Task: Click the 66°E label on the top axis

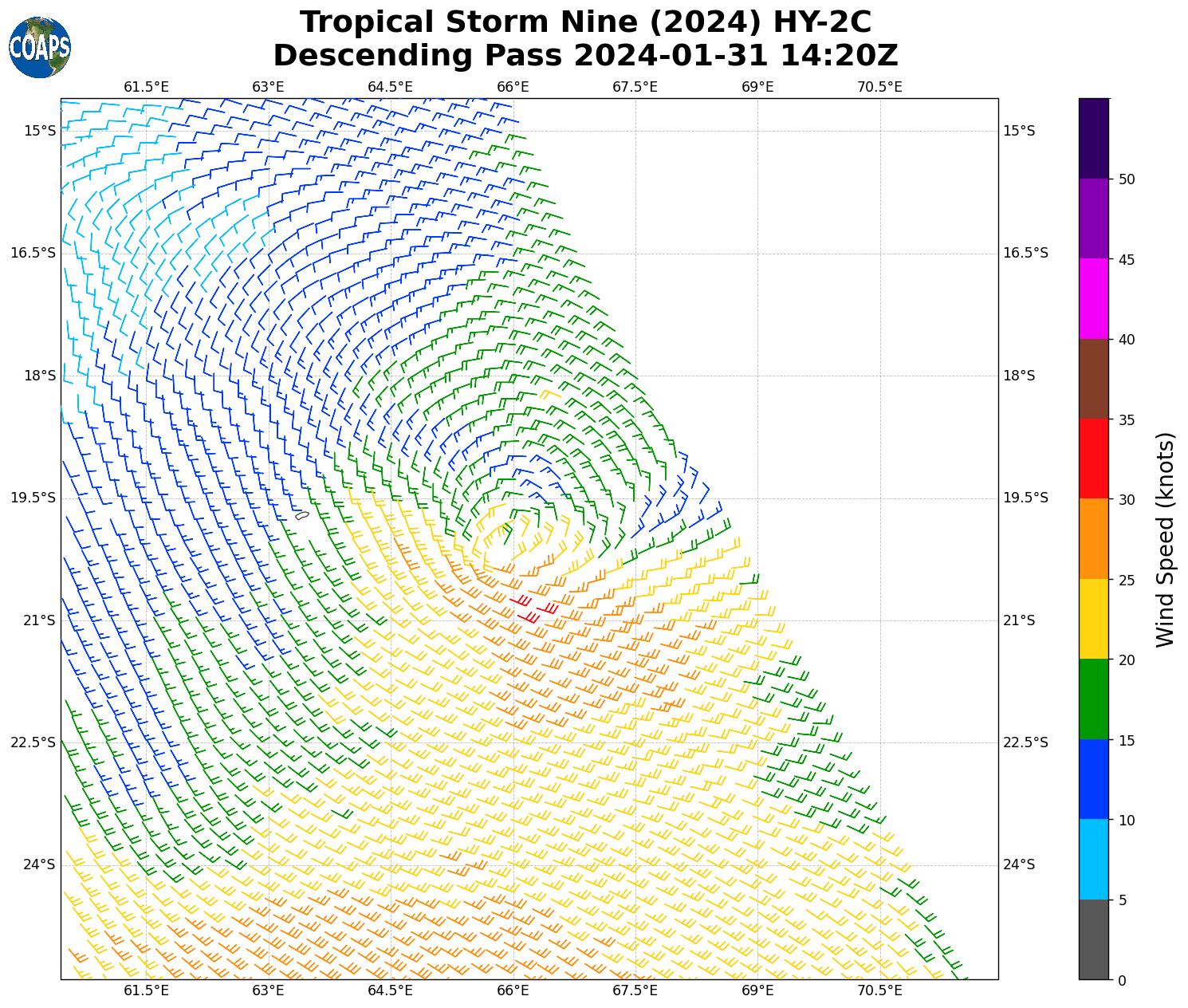Action: pyautogui.click(x=513, y=87)
